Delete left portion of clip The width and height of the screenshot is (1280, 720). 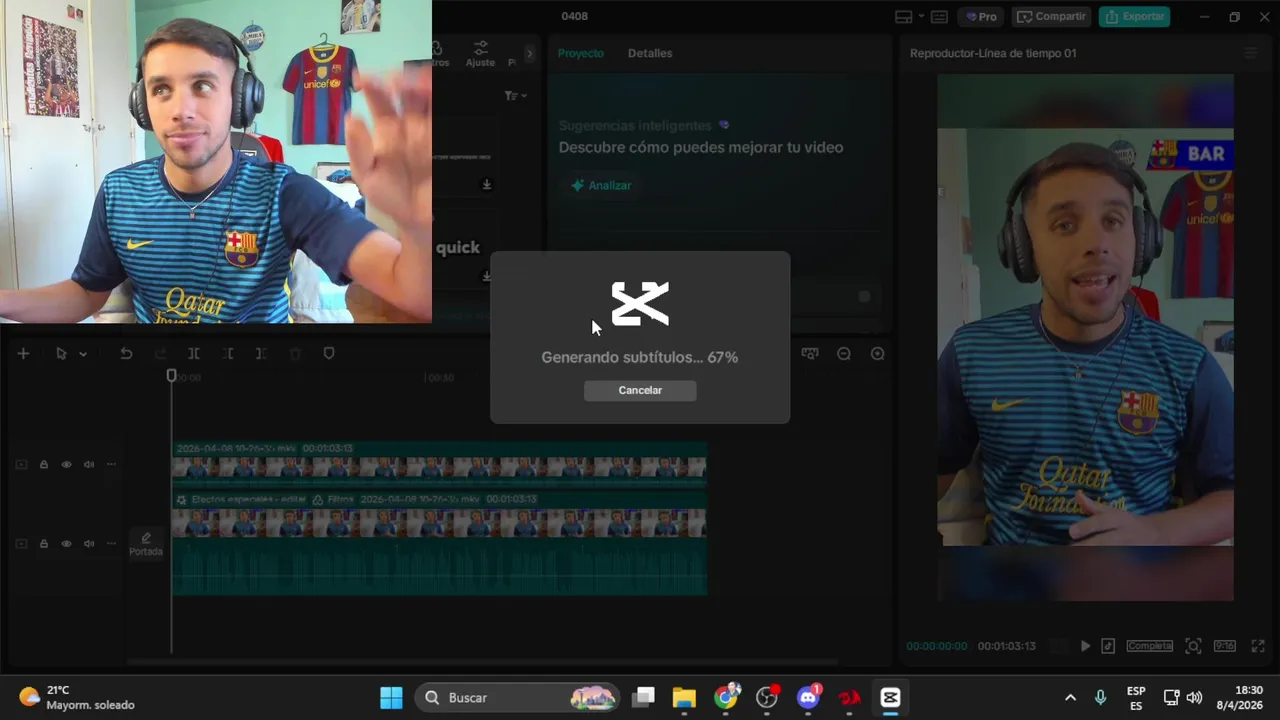(x=228, y=353)
